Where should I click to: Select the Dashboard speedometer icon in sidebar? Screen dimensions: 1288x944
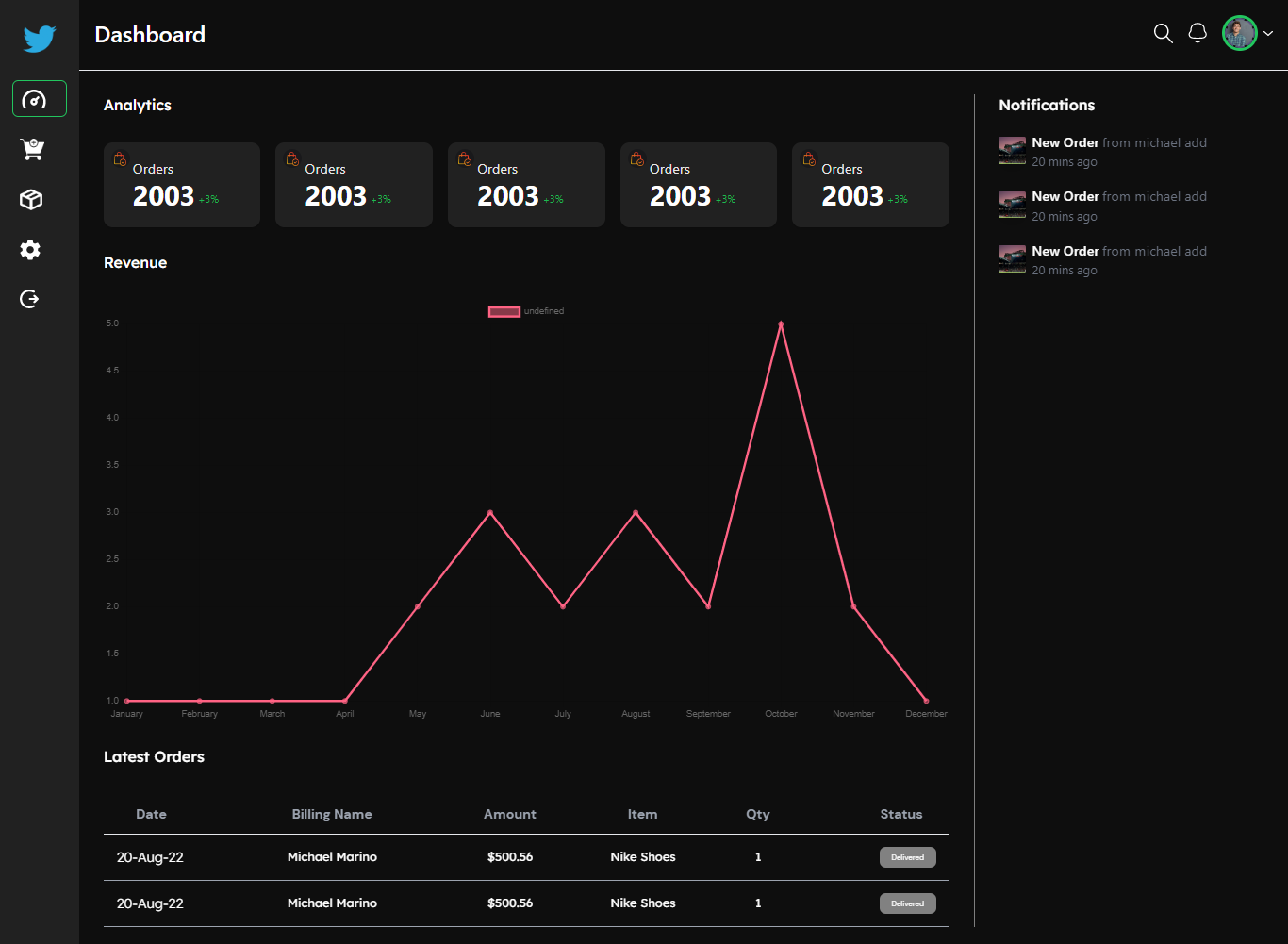click(39, 98)
